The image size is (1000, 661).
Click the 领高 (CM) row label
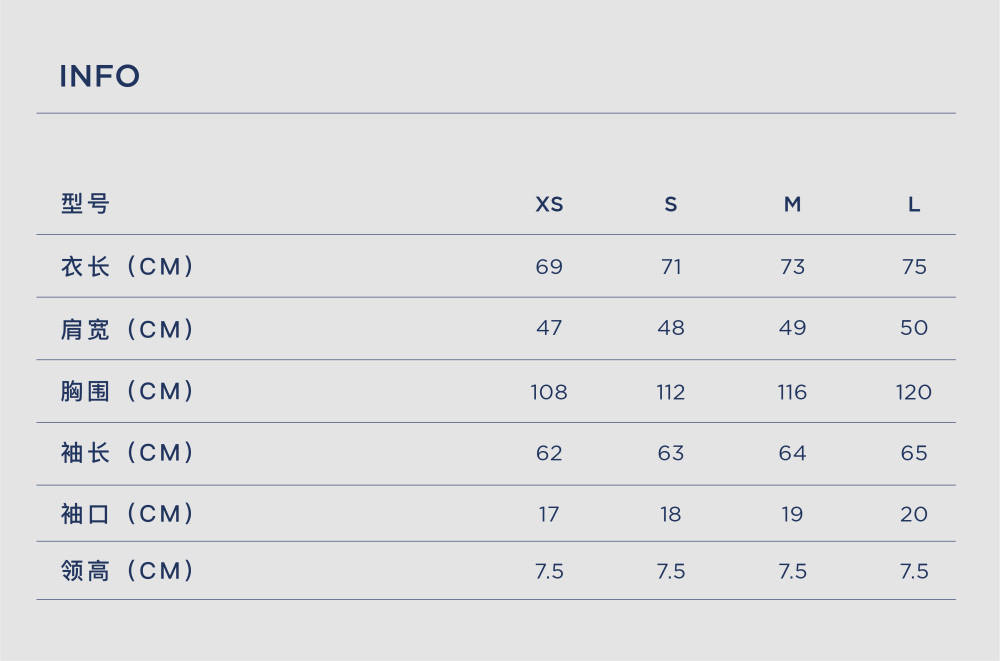(128, 570)
